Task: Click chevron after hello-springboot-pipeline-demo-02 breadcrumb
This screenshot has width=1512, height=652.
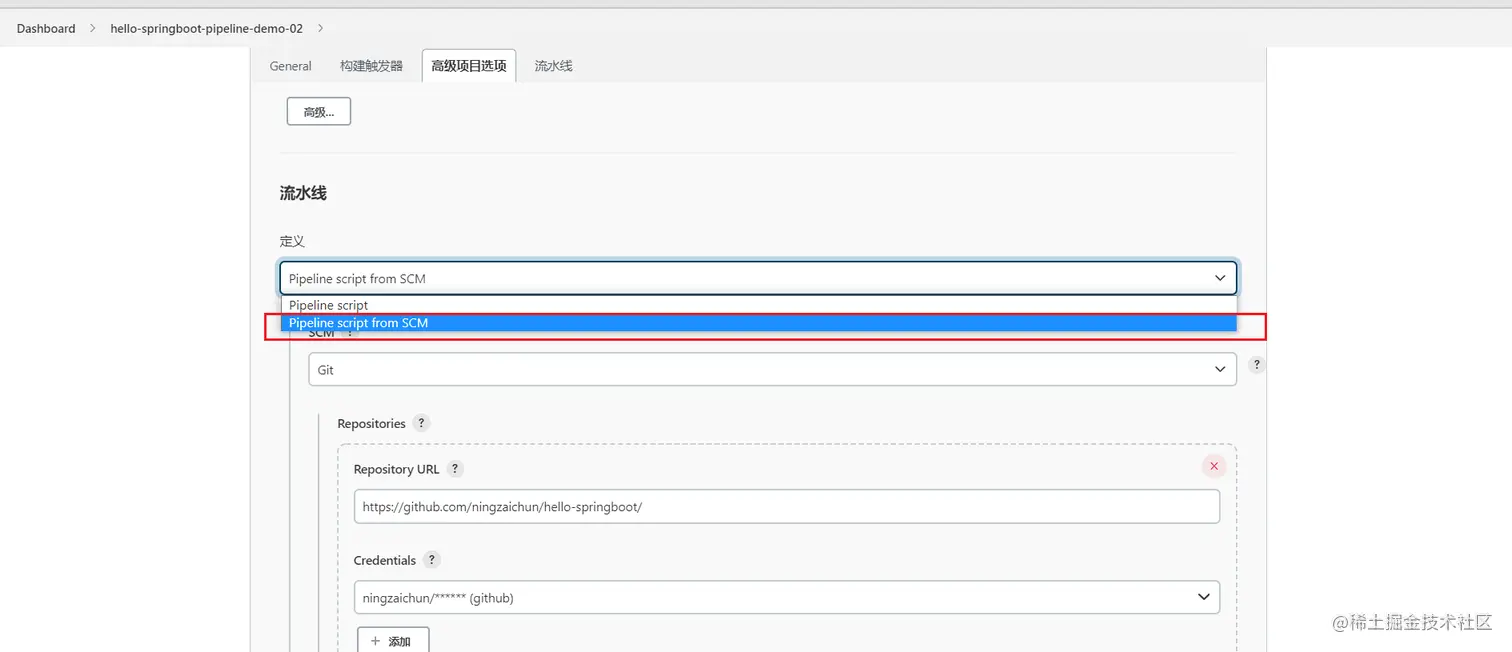Action: tap(320, 28)
